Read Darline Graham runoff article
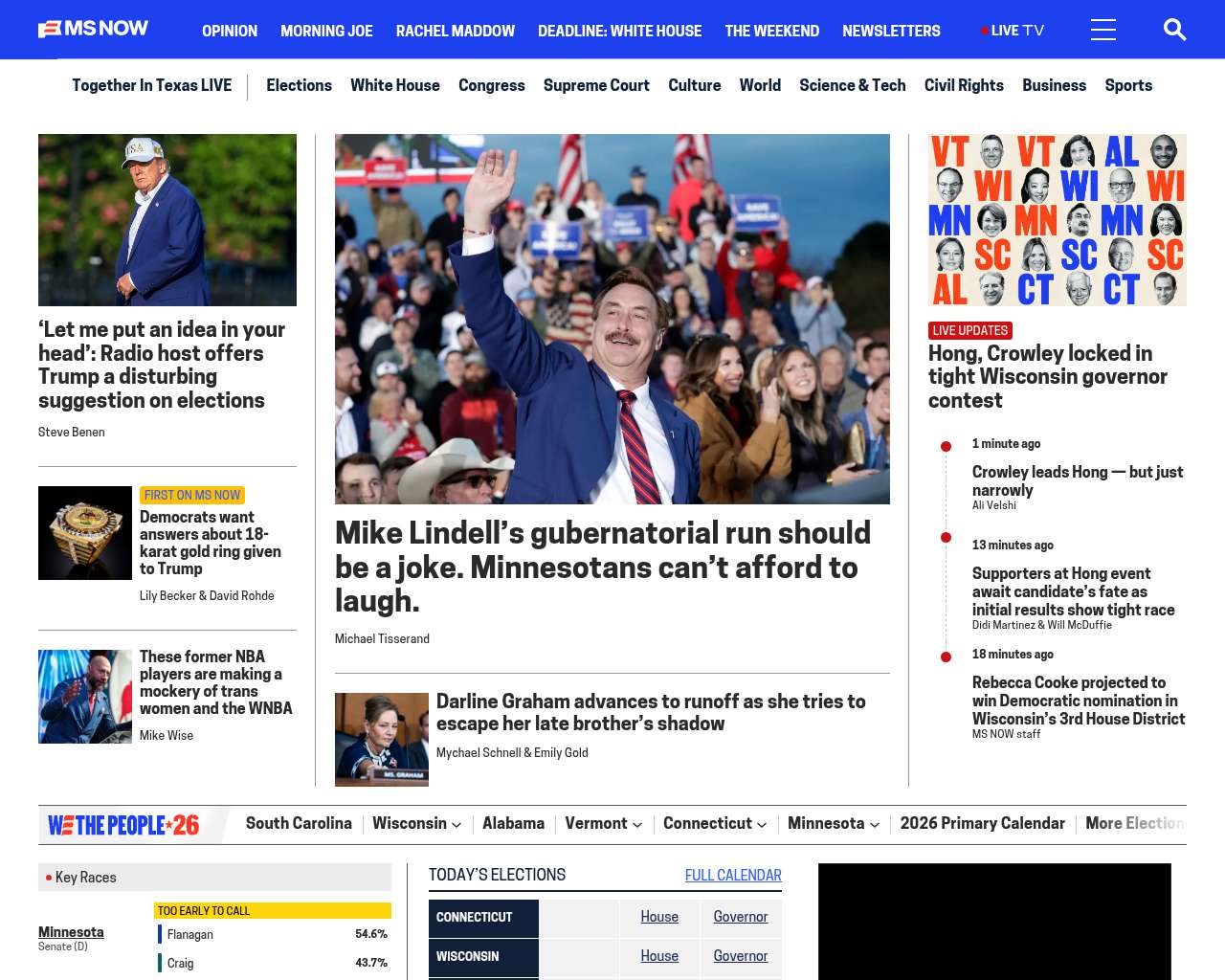 (x=651, y=713)
